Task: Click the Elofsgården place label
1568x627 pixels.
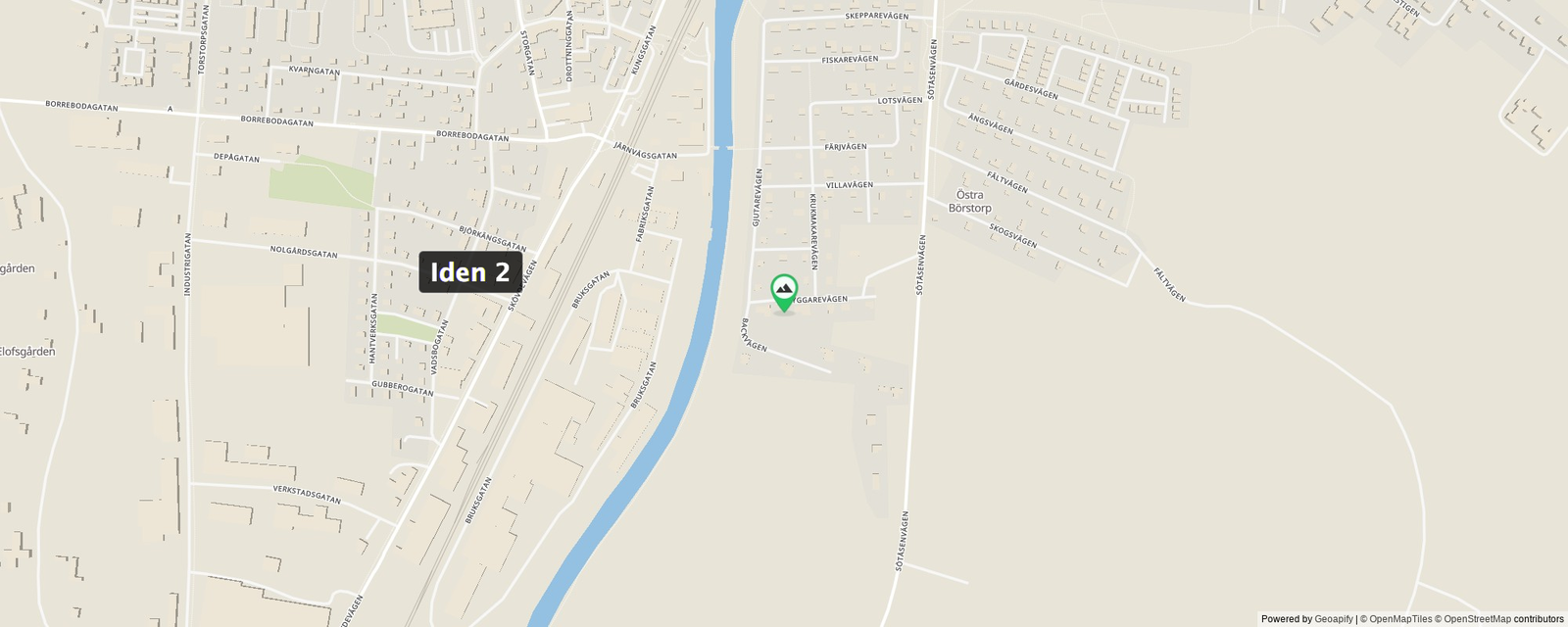Action: pos(26,352)
